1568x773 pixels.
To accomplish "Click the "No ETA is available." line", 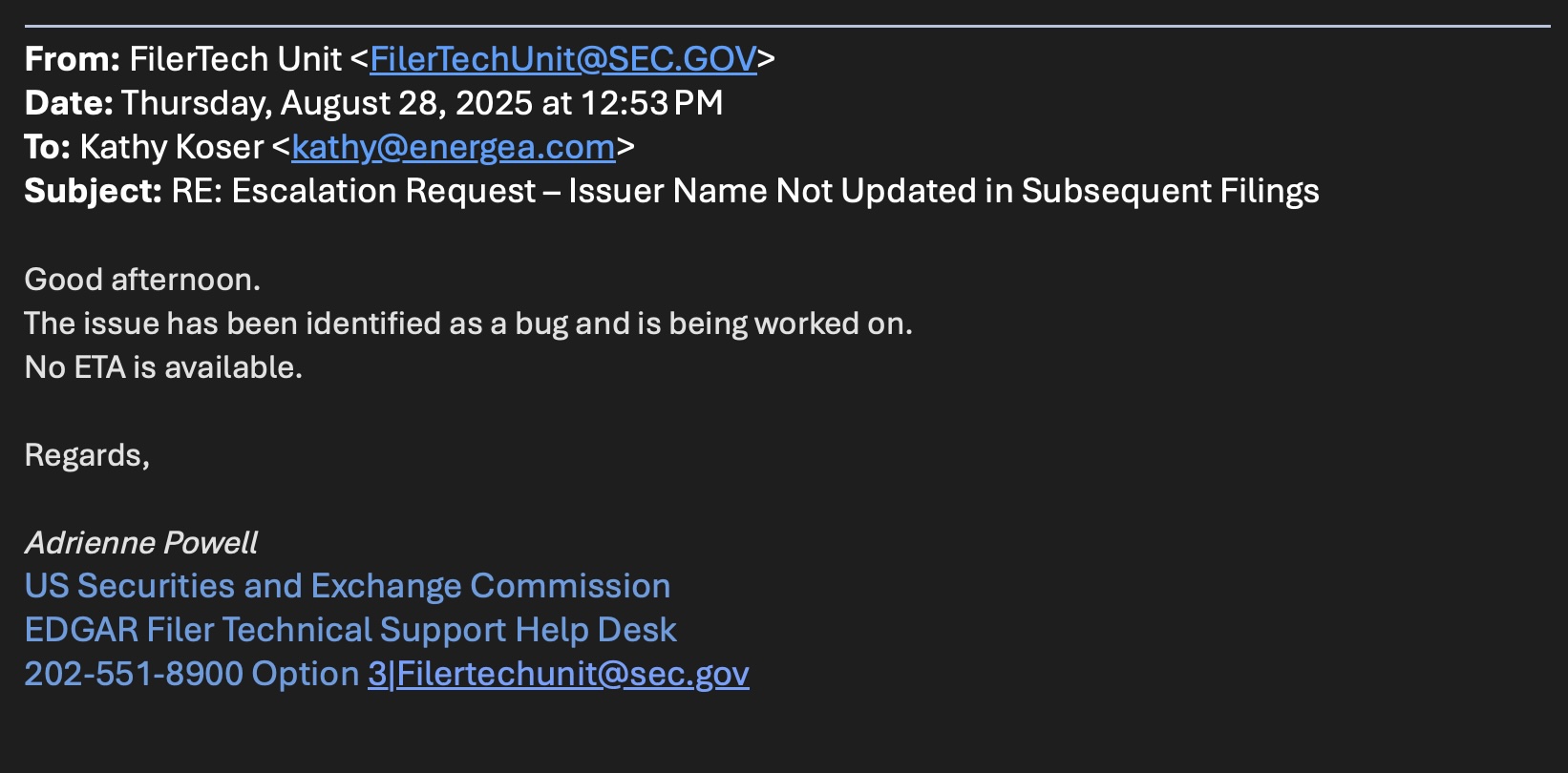I will 163,367.
